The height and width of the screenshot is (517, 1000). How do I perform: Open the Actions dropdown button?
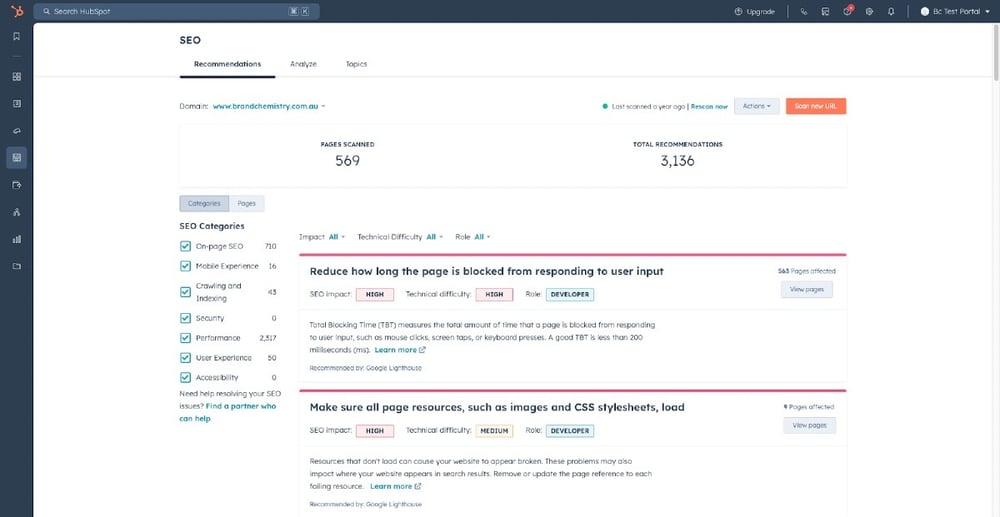pyautogui.click(x=756, y=106)
